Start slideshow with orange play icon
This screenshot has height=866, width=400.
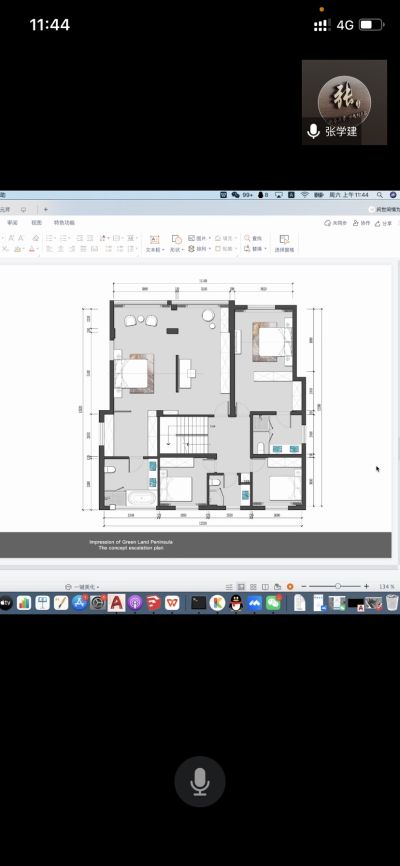[x=290, y=587]
